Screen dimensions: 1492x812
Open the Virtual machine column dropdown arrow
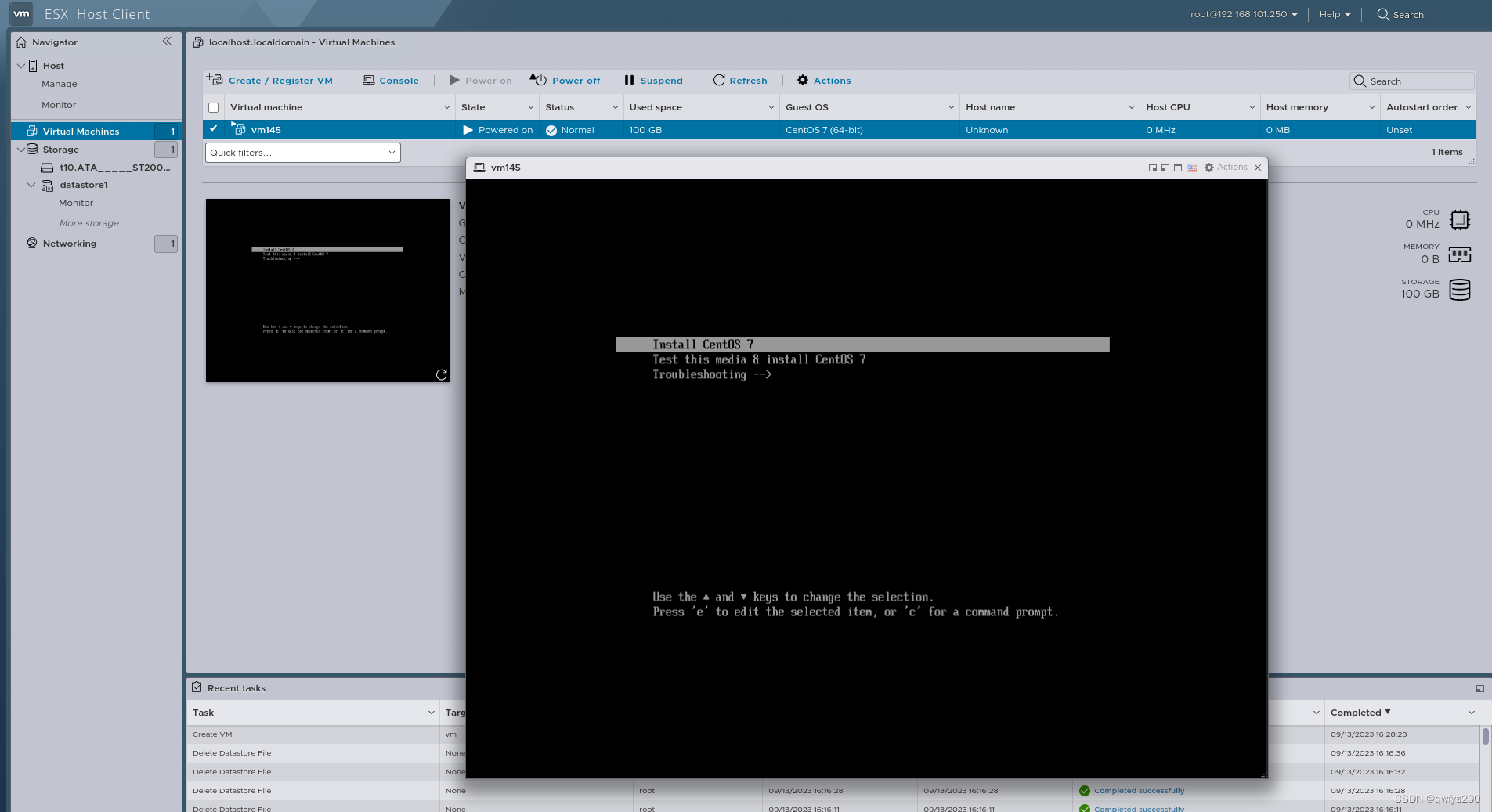(447, 107)
